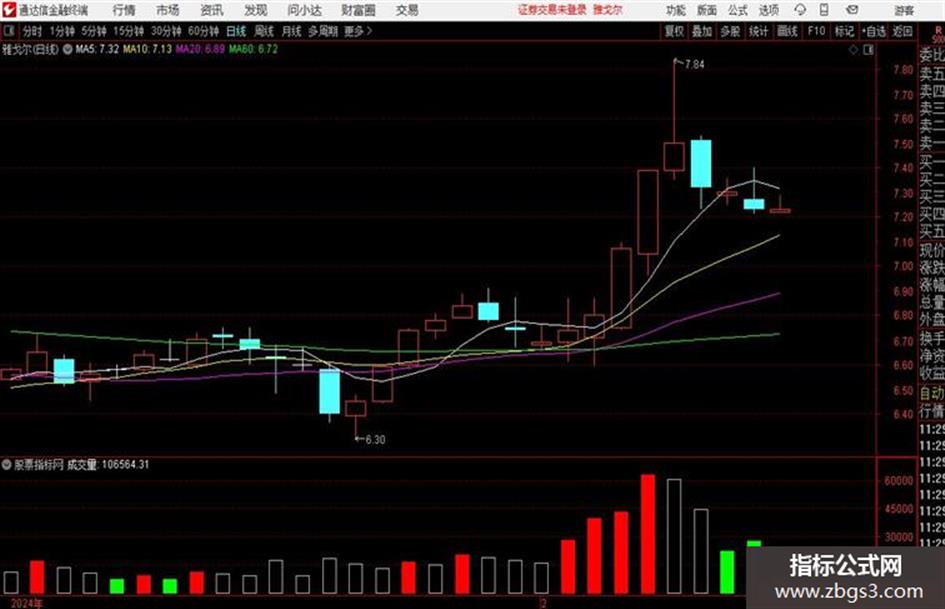The height and width of the screenshot is (609, 945).
Task: Open the 市场 menu
Action: point(168,10)
